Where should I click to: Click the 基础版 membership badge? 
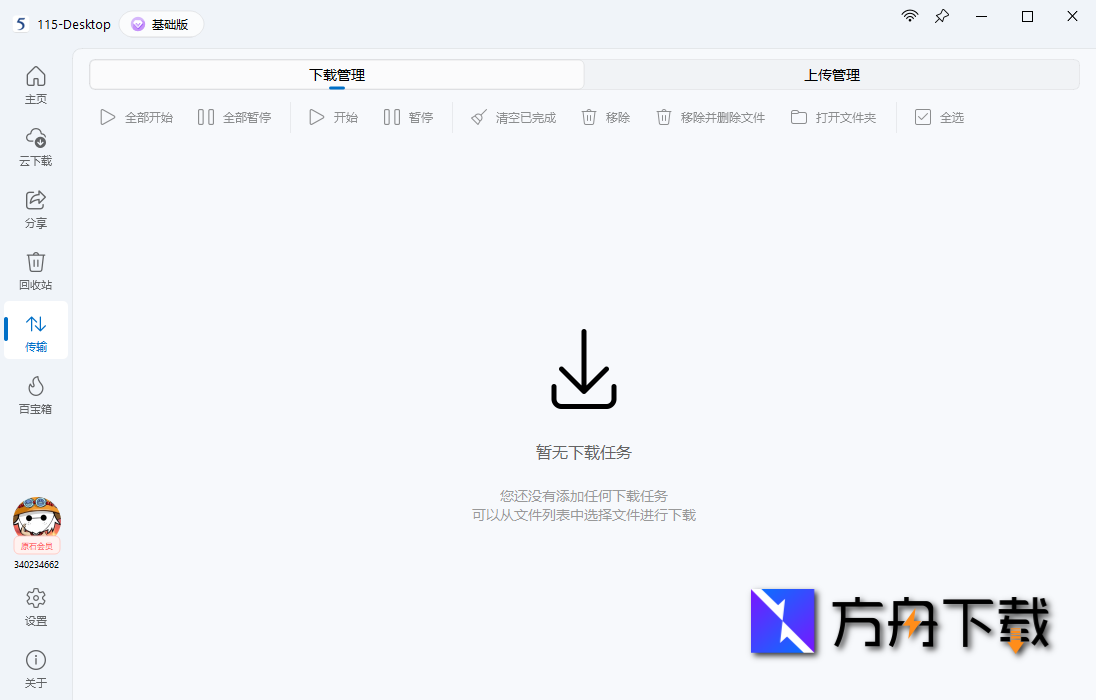point(161,24)
